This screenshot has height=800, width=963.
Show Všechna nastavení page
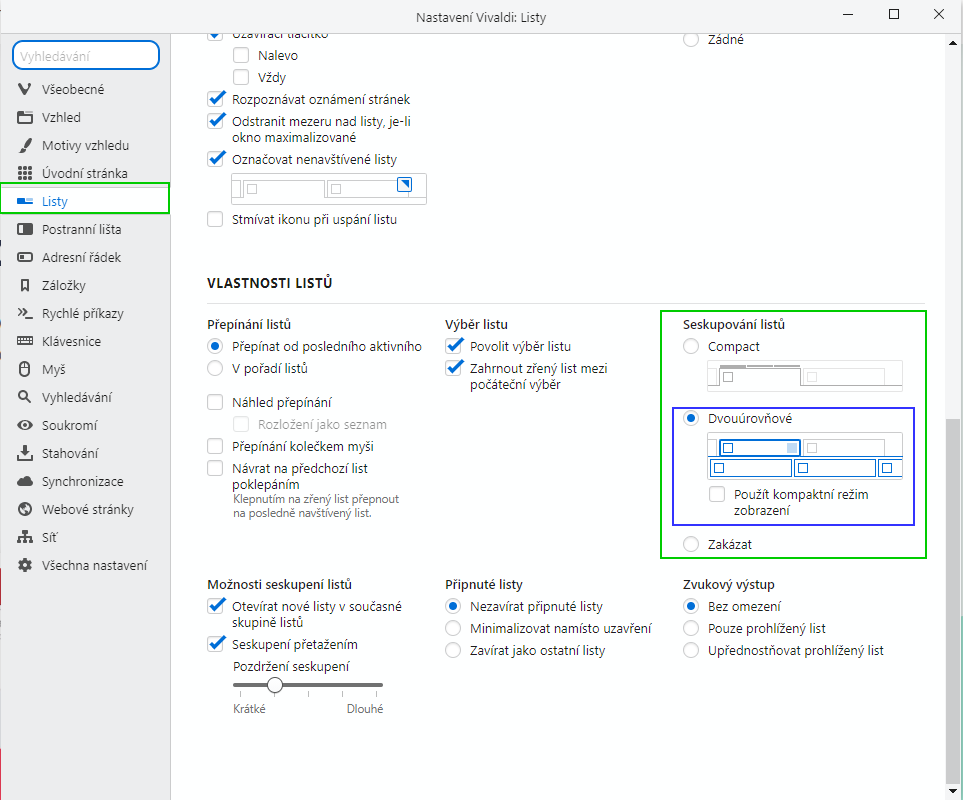coord(85,565)
